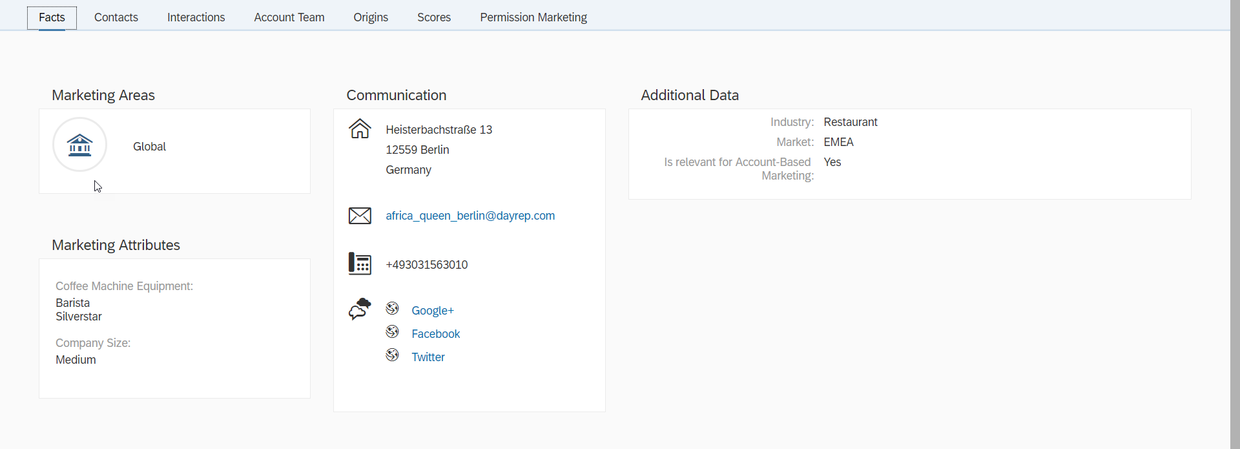Open the Contacts tab
Viewport: 1240px width, 449px height.
(116, 17)
